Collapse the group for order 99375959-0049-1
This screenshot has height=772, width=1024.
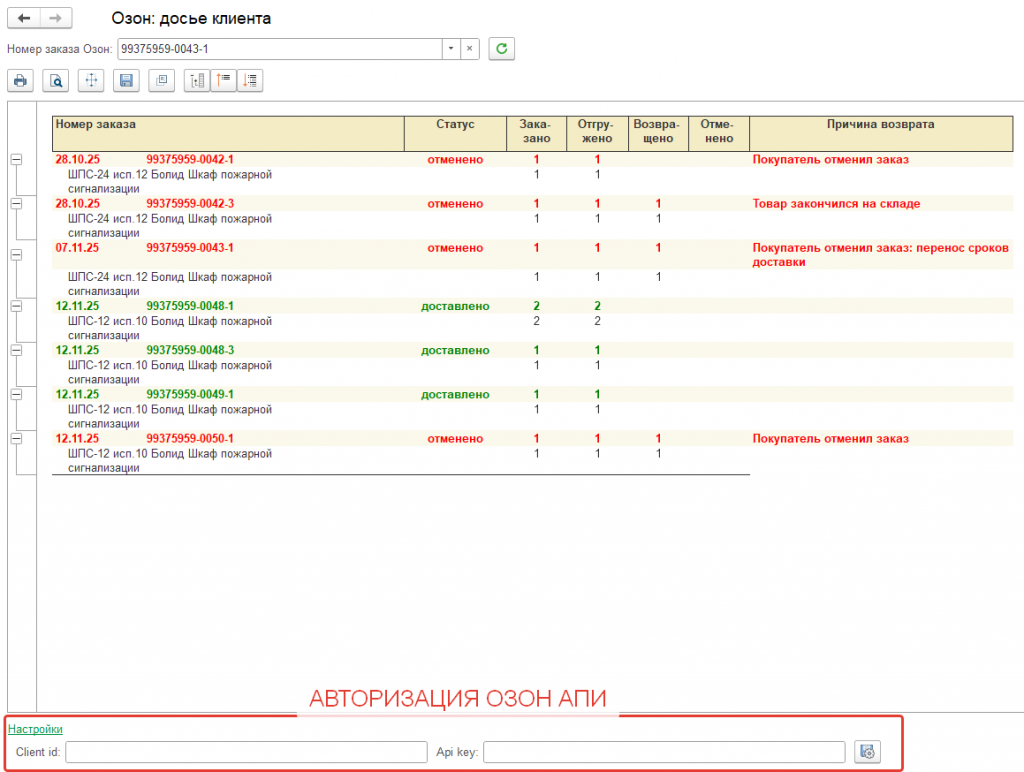[x=16, y=394]
